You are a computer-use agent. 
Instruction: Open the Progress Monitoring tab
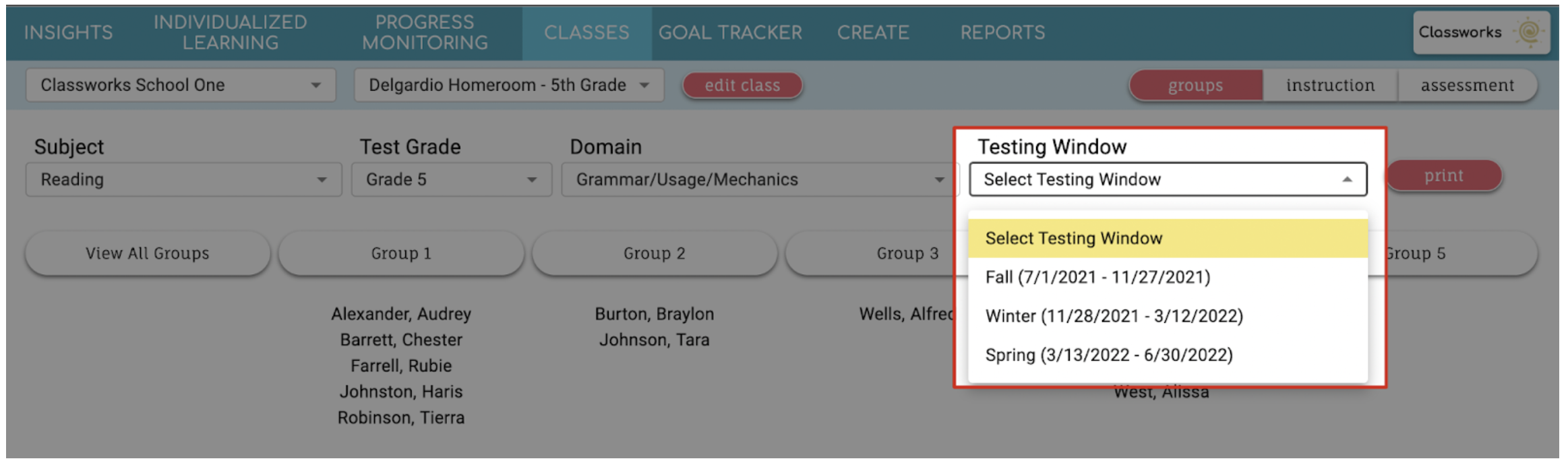(425, 32)
